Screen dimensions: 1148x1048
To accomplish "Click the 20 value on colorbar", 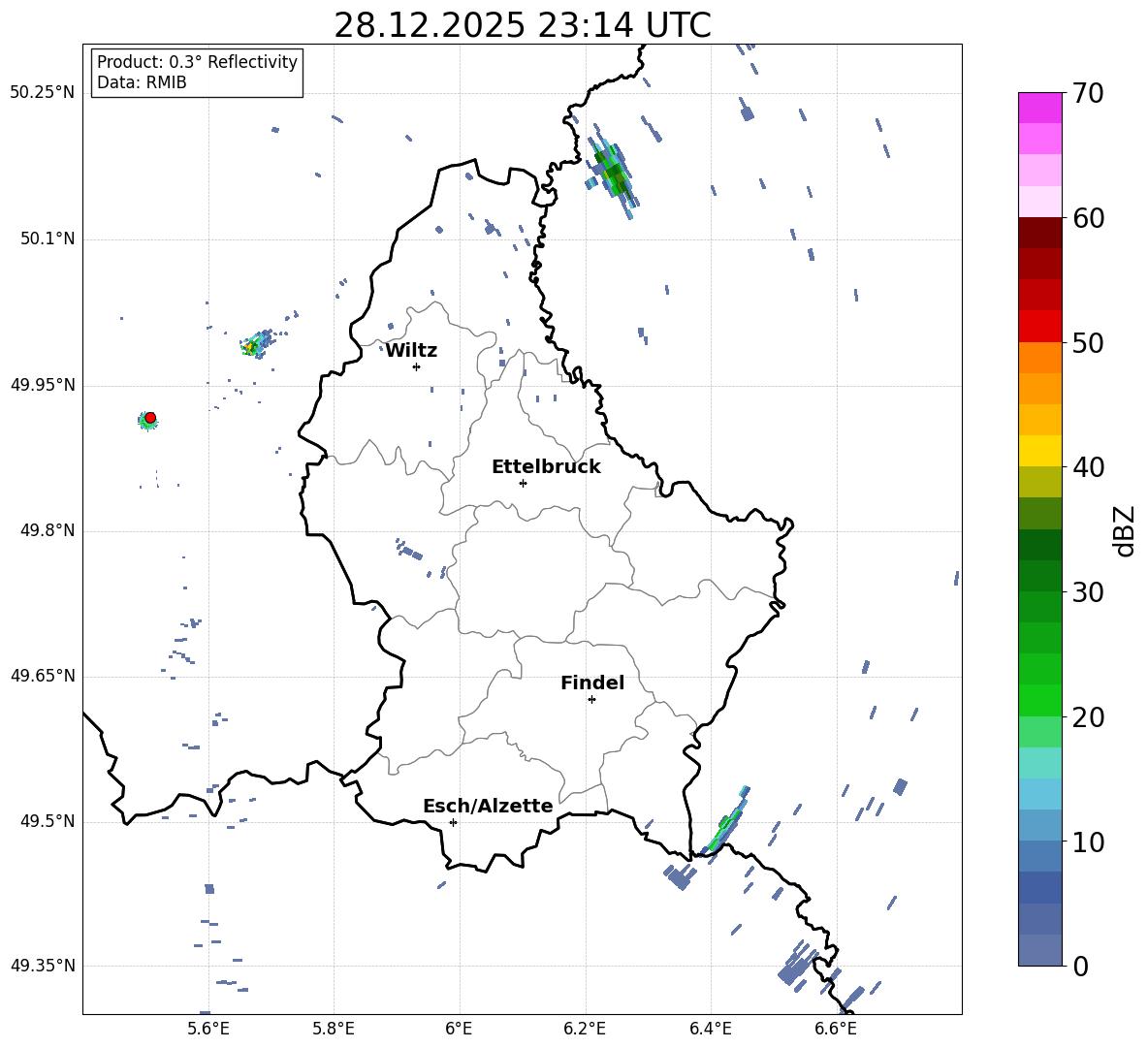I will click(x=1088, y=717).
